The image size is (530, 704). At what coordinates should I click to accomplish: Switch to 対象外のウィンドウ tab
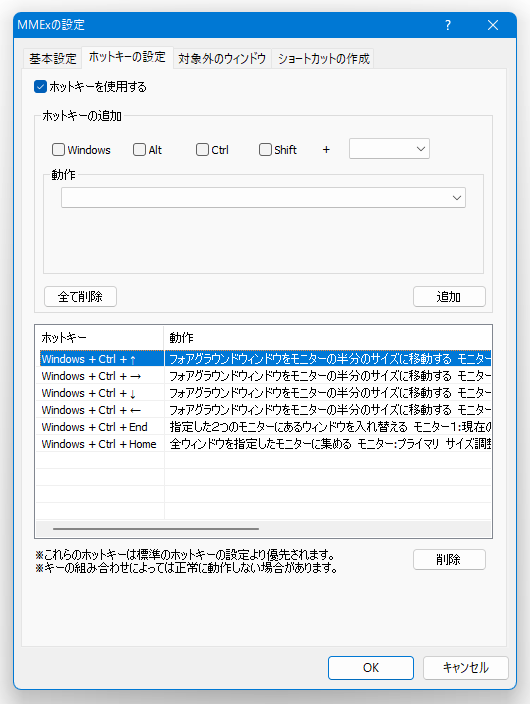[x=222, y=58]
